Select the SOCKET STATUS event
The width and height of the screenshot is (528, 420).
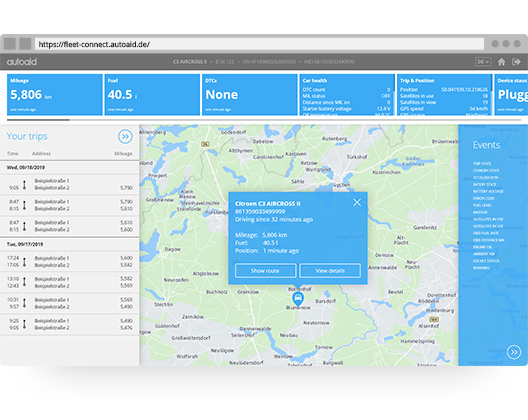486,261
